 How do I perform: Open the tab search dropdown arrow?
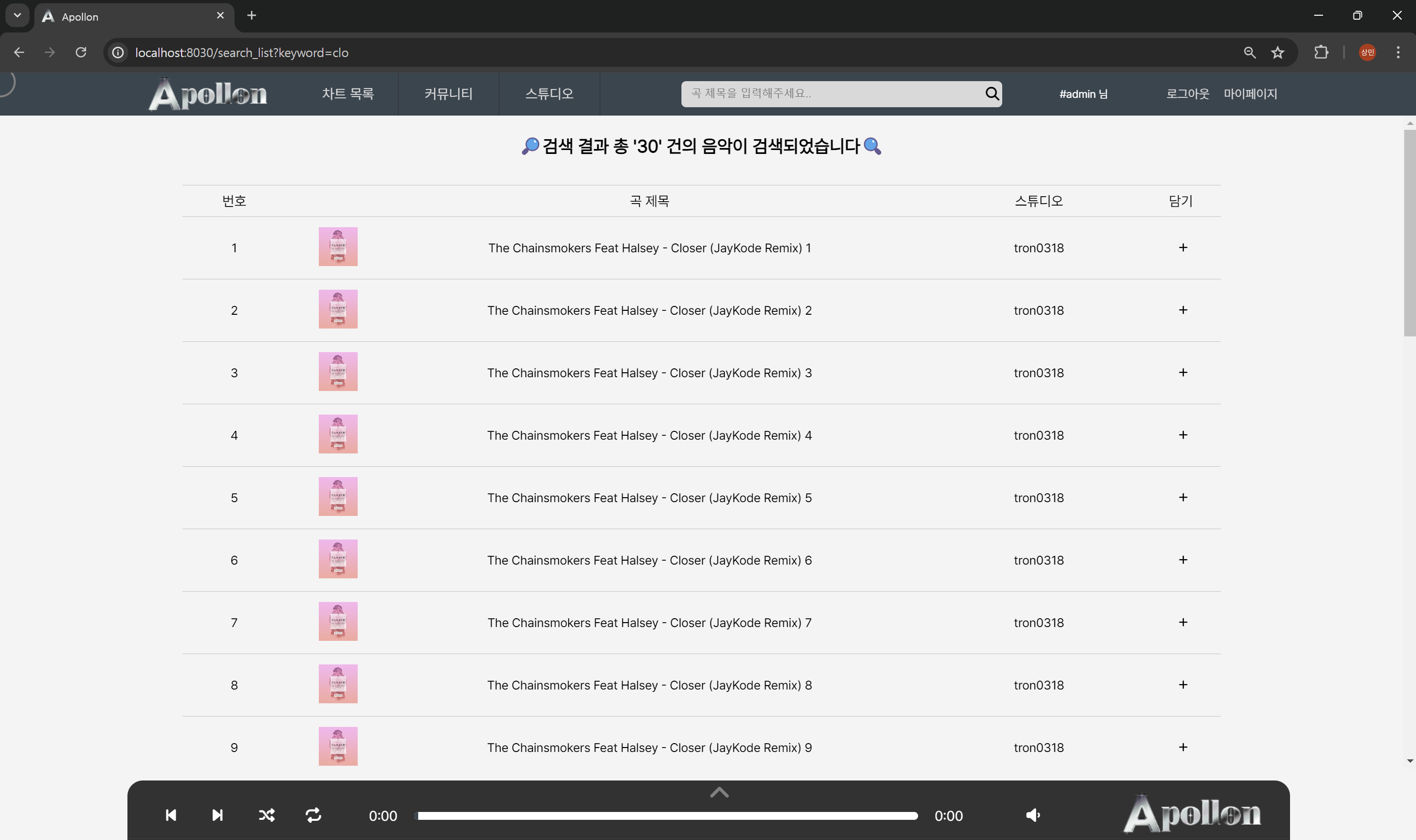pos(17,15)
